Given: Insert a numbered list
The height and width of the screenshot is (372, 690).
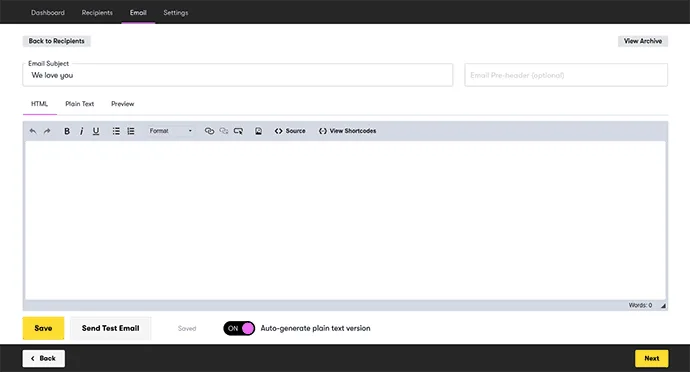Looking at the screenshot, I should click(x=131, y=131).
